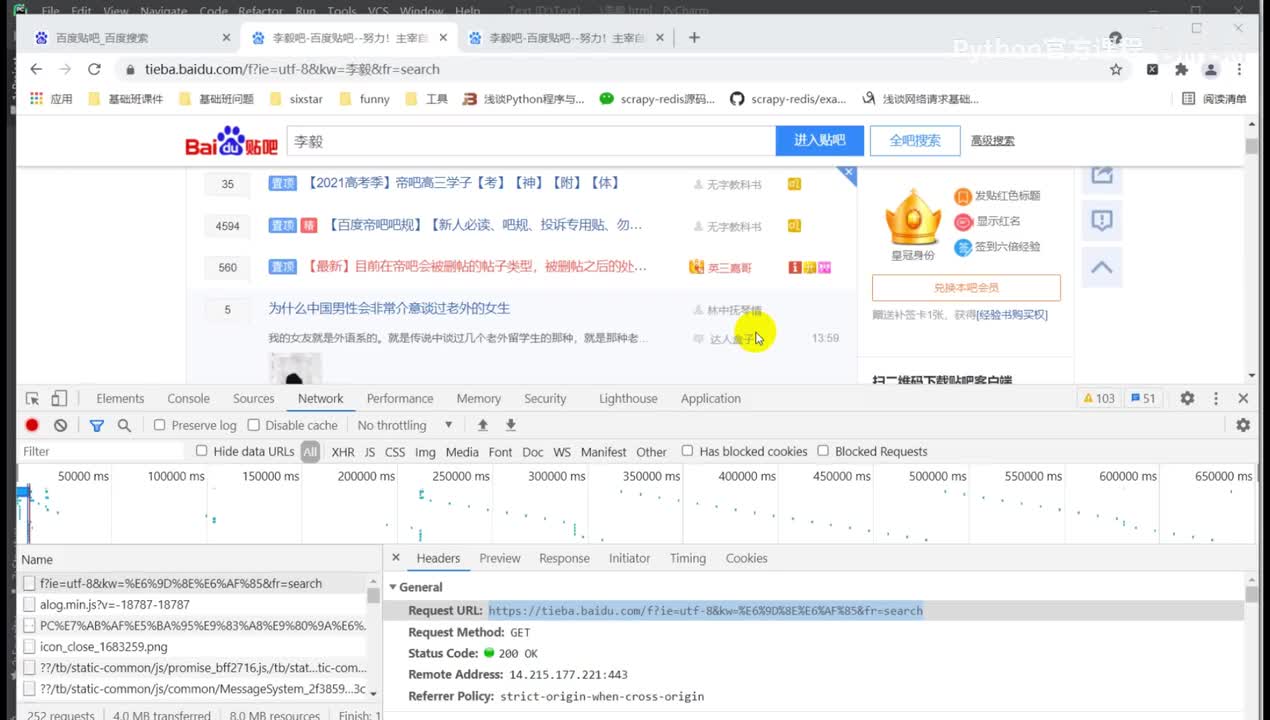The image size is (1270, 720).
Task: Click the 51 messages badge
Action: click(1142, 398)
